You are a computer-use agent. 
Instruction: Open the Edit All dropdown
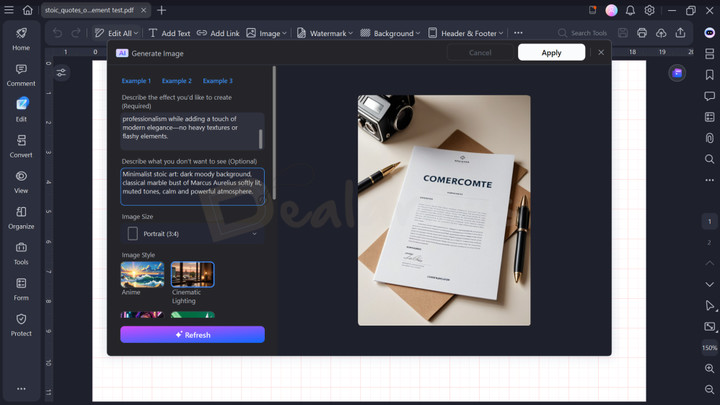click(x=116, y=33)
